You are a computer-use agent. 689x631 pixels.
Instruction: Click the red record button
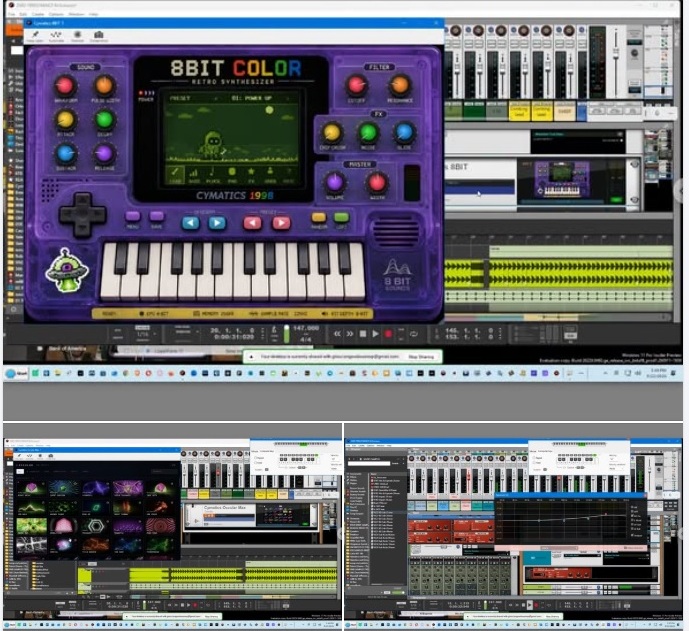point(388,334)
